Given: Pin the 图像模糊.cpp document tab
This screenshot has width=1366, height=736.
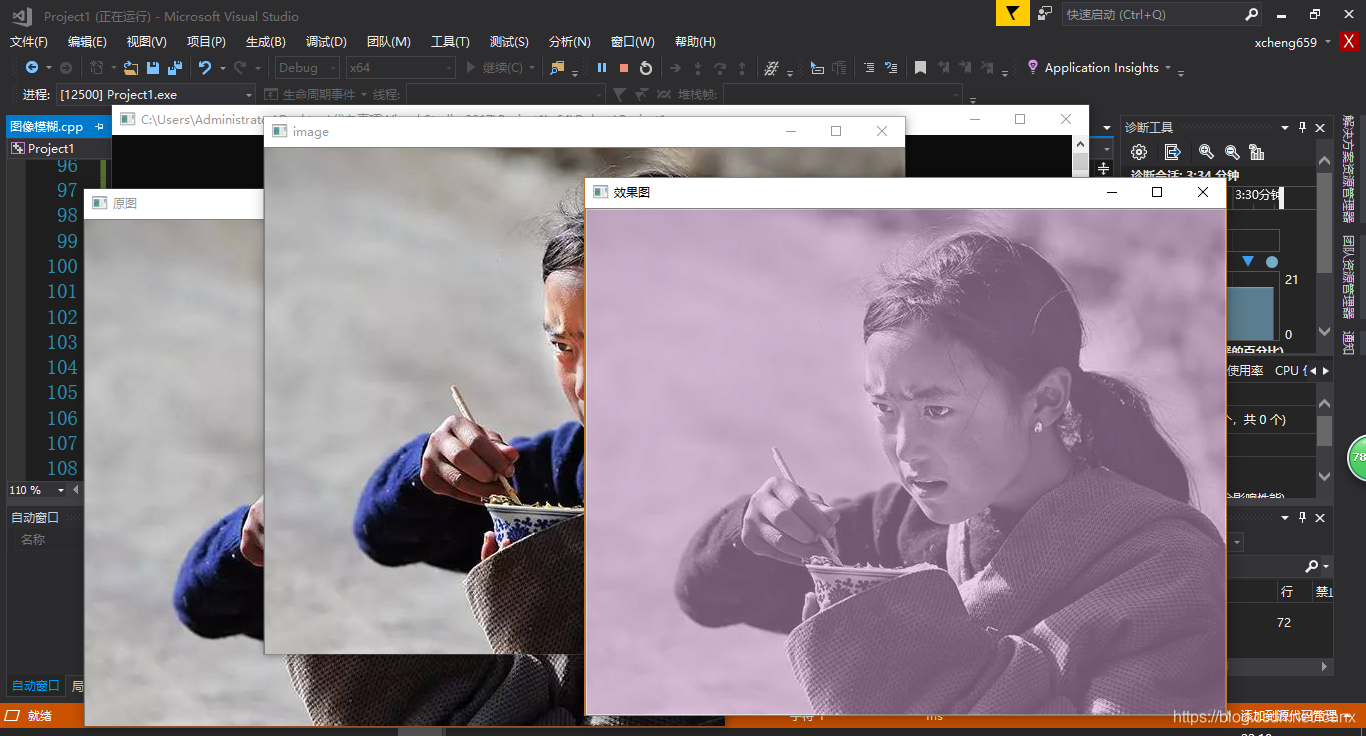Looking at the screenshot, I should [x=99, y=127].
